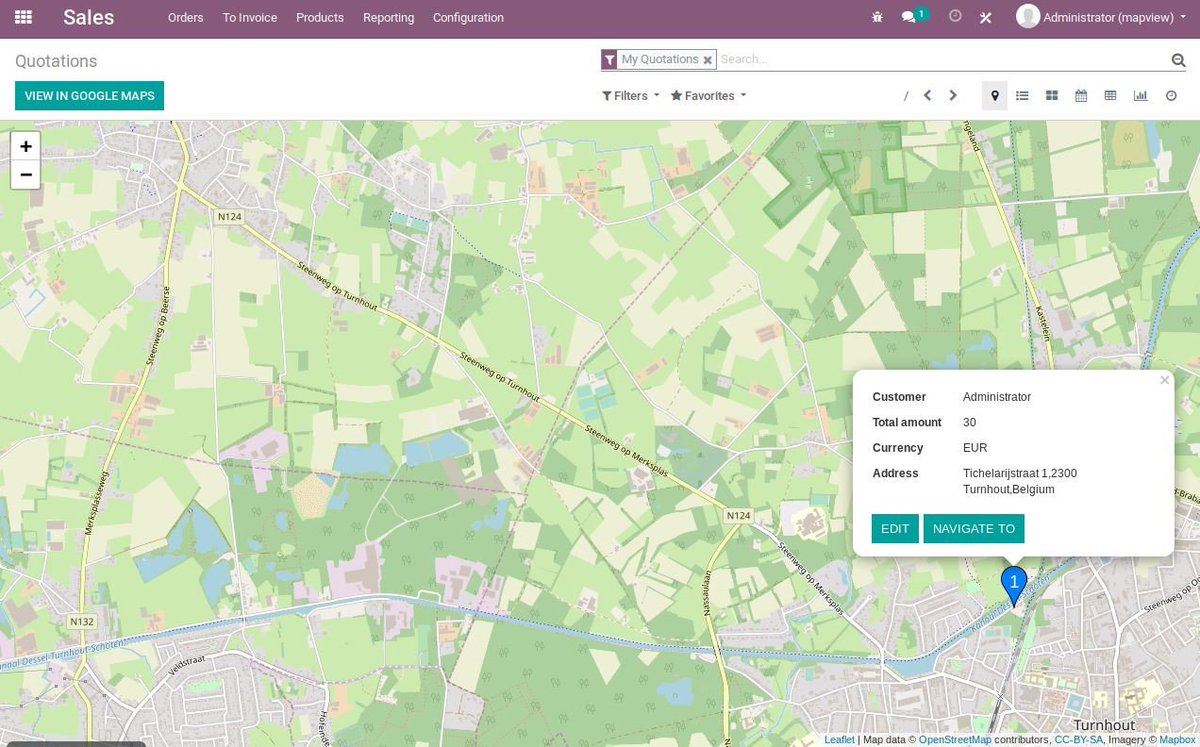Open the apps menu grid
Screen dimensions: 1200x747
[x=21, y=17]
